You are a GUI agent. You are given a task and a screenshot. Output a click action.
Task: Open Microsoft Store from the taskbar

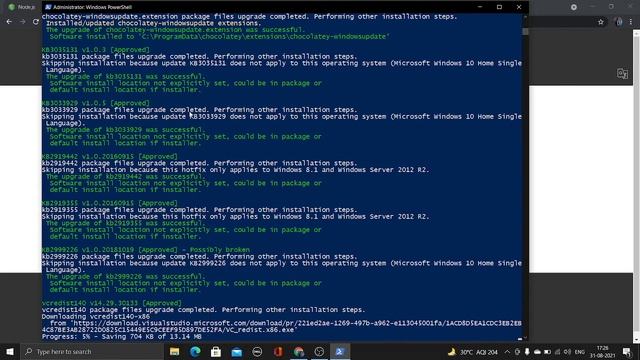coord(216,351)
